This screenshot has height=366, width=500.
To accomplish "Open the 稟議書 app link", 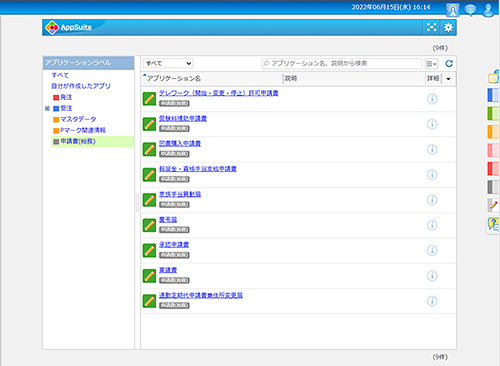I will click(x=168, y=270).
